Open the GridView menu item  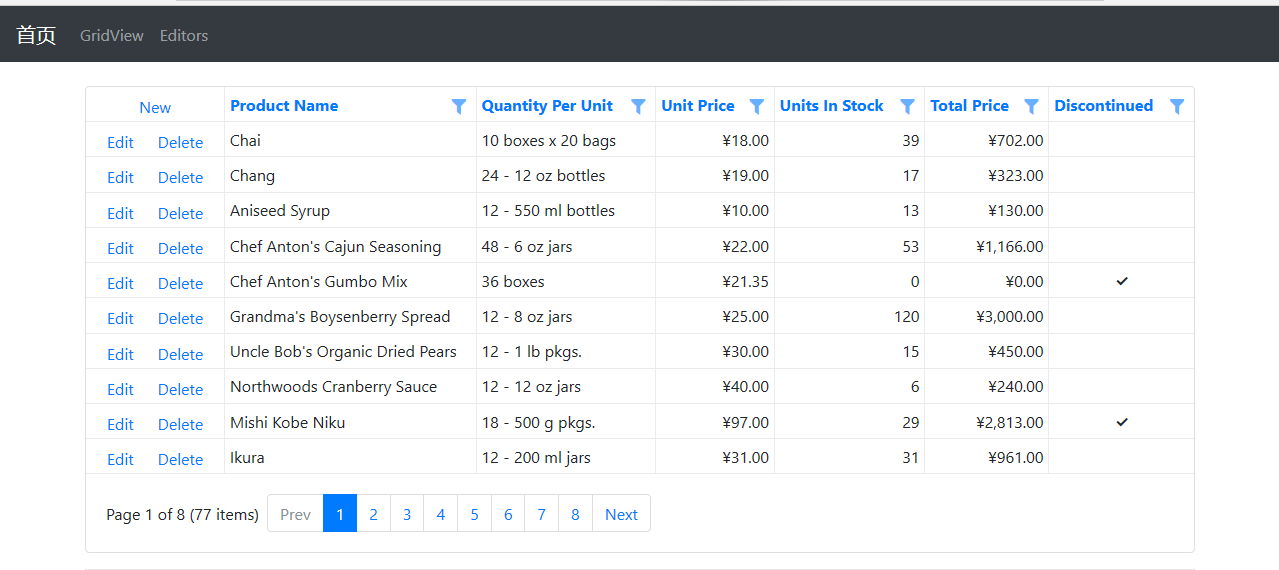pos(112,35)
